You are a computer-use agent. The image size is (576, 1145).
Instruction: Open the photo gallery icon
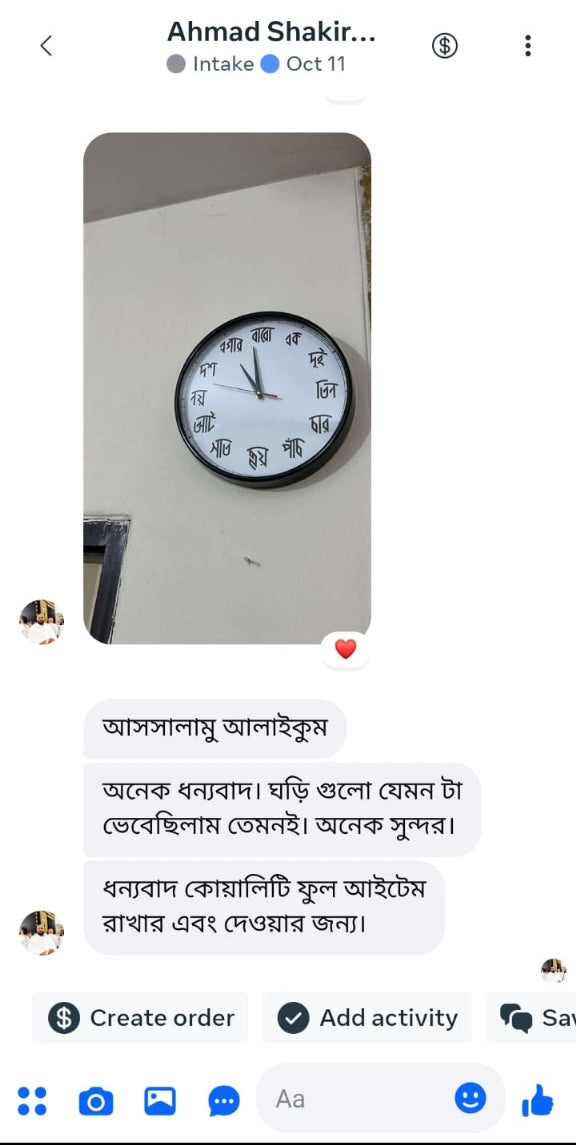pyautogui.click(x=160, y=1100)
